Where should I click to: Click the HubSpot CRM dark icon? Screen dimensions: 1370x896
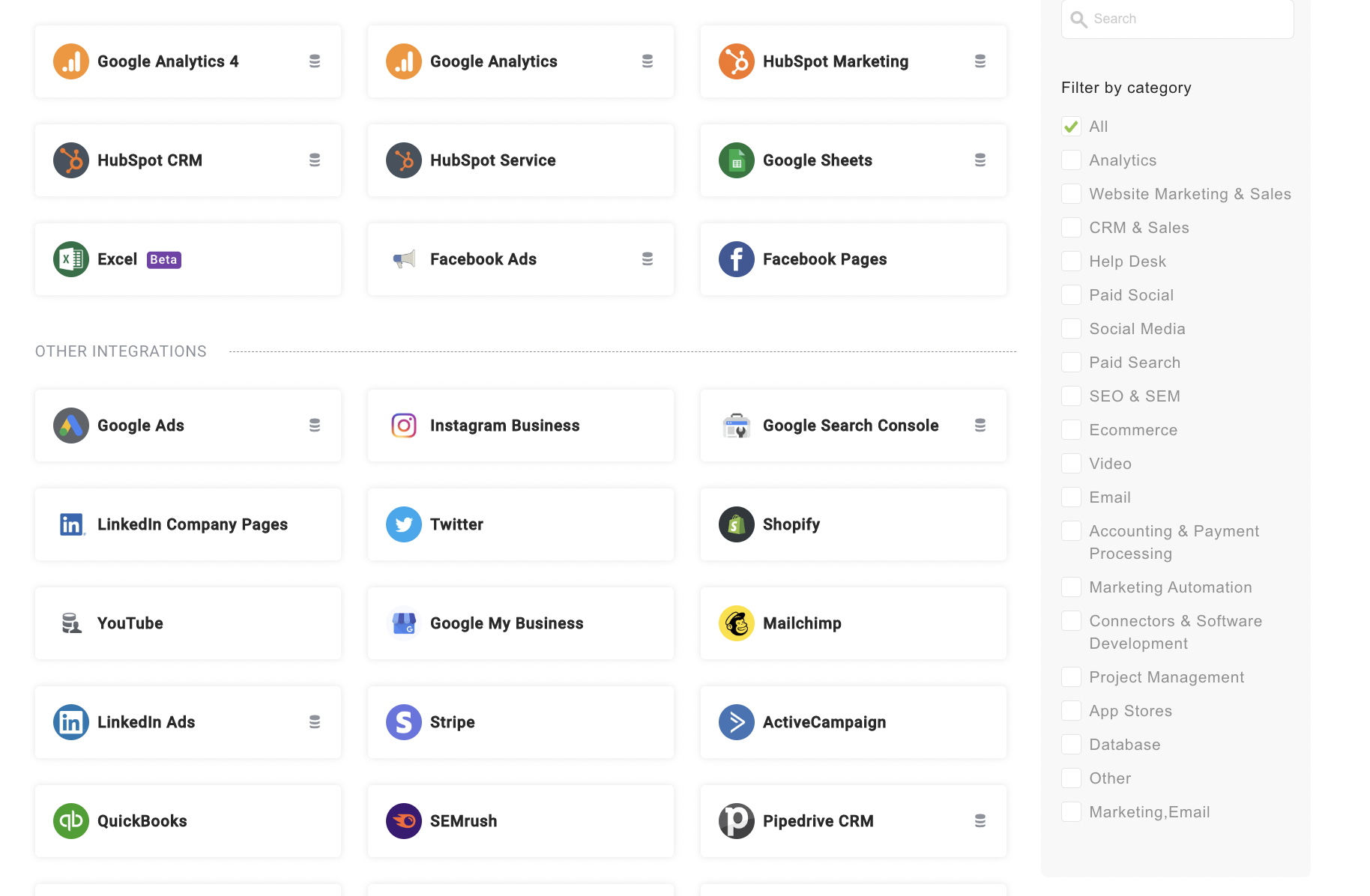tap(71, 160)
